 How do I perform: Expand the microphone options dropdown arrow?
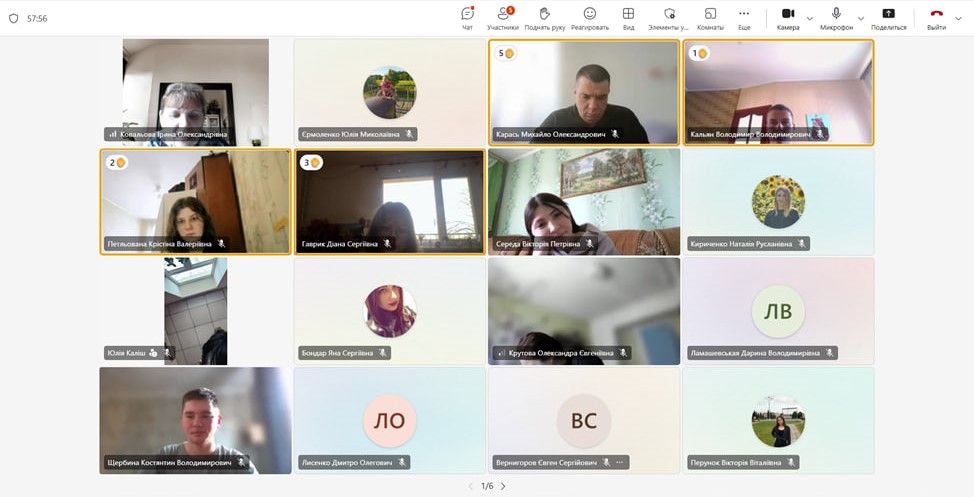tap(860, 18)
